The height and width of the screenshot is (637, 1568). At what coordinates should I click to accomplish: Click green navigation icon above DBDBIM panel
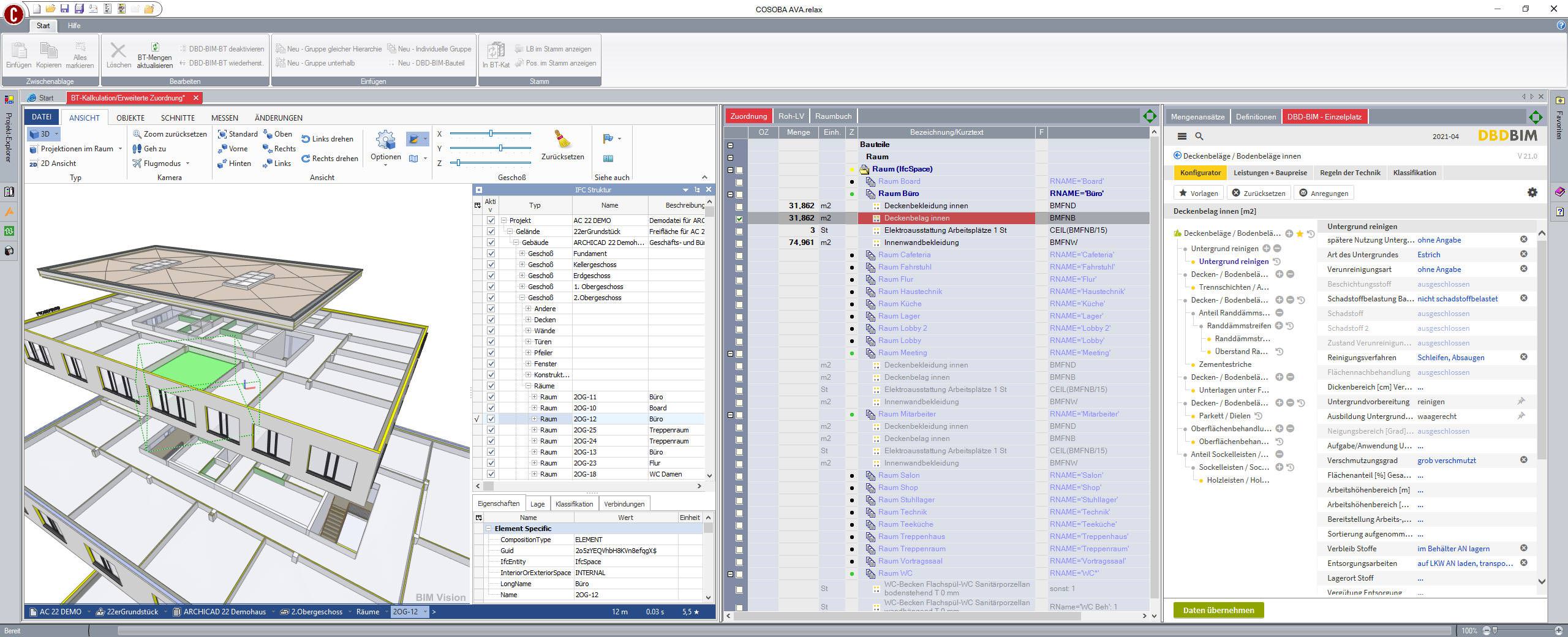coord(1536,116)
